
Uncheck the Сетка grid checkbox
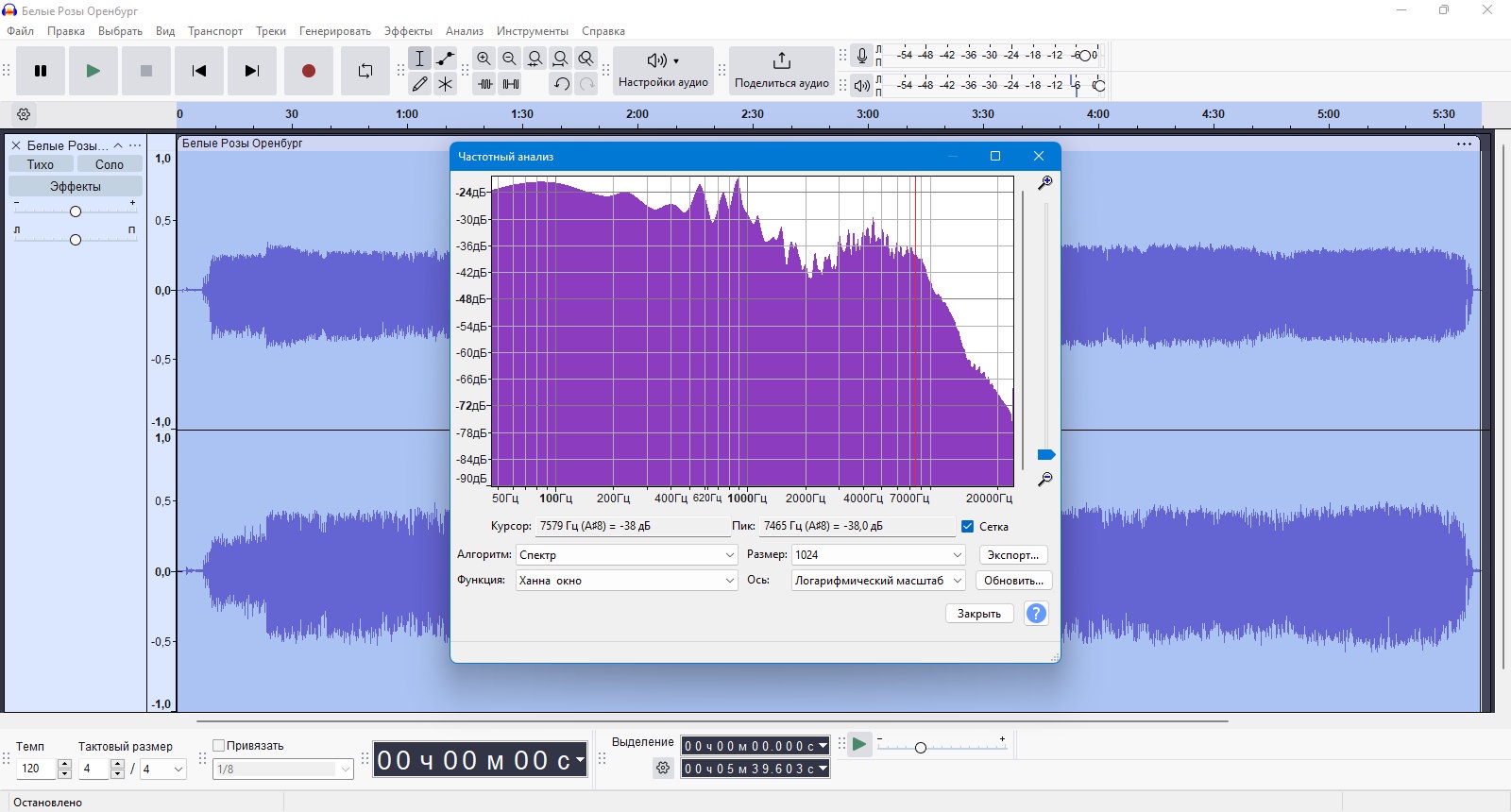pos(967,527)
